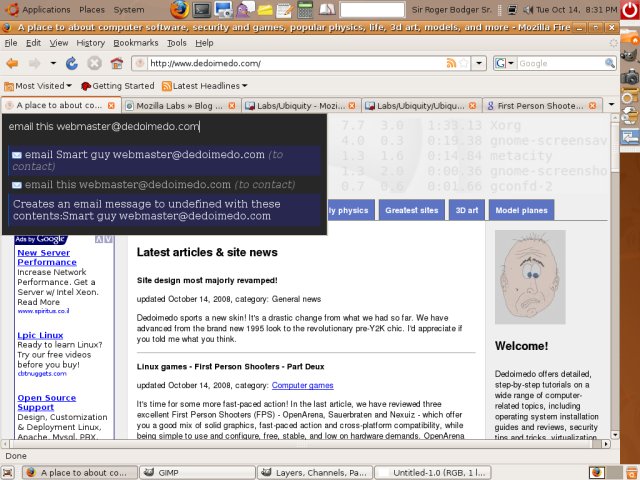640x480 pixels.
Task: Click the forward navigation arrow
Action: click(35, 63)
